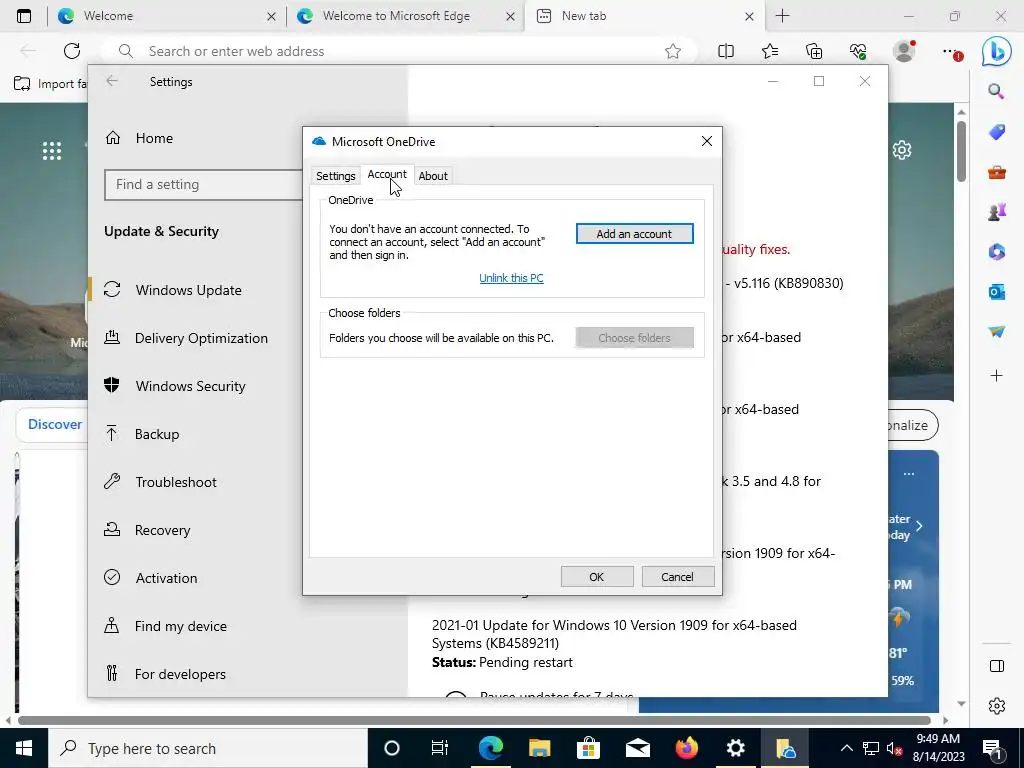Click the Add an account button
Viewport: 1024px width, 768px height.
click(x=634, y=234)
